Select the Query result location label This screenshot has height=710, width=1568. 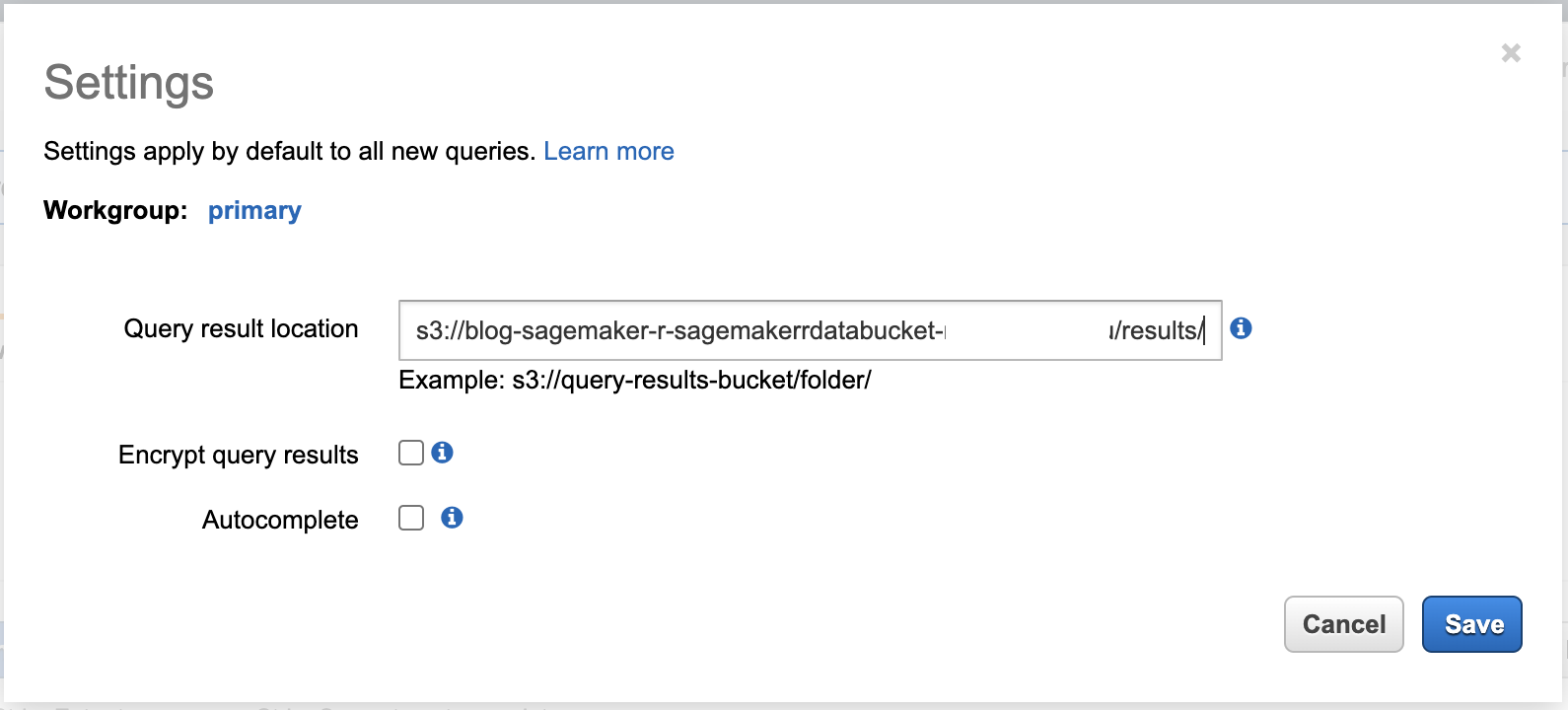241,328
